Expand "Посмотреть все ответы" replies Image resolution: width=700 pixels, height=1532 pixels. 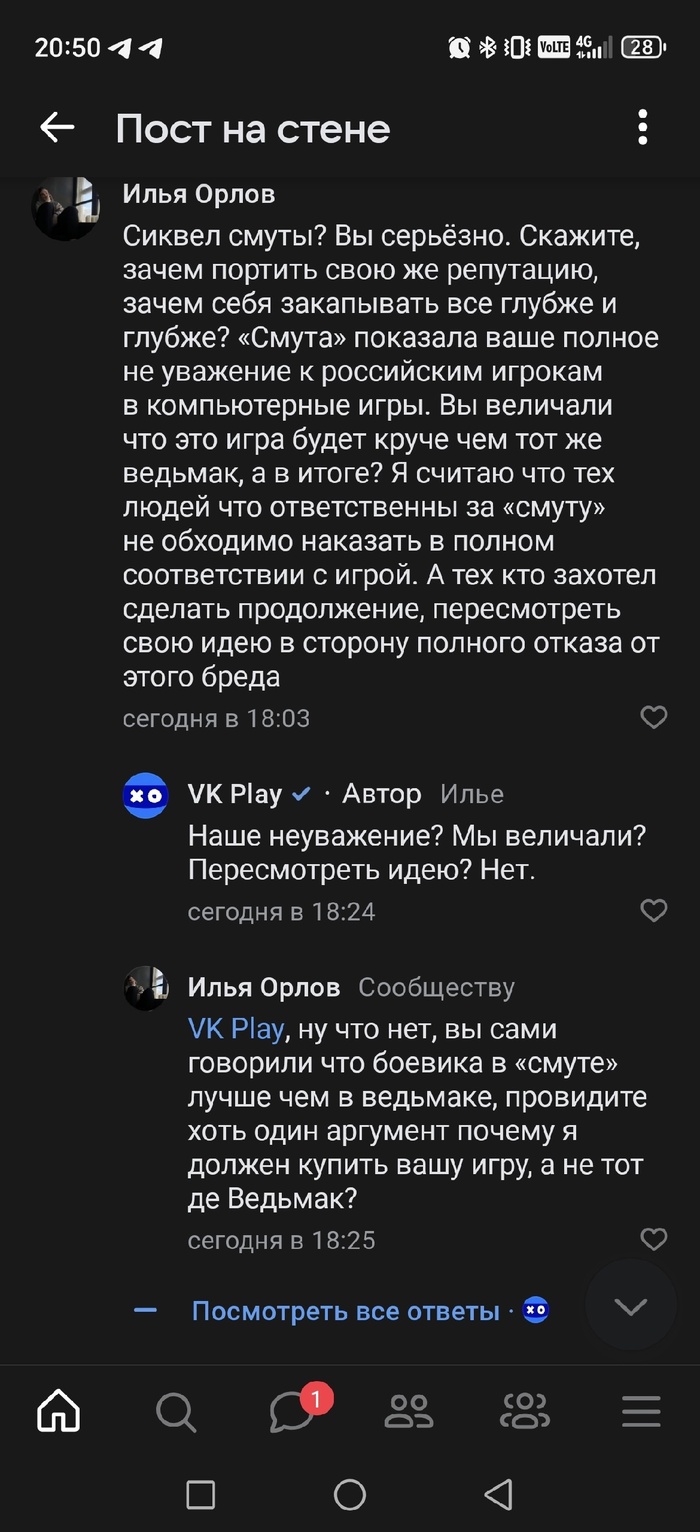pos(345,1310)
